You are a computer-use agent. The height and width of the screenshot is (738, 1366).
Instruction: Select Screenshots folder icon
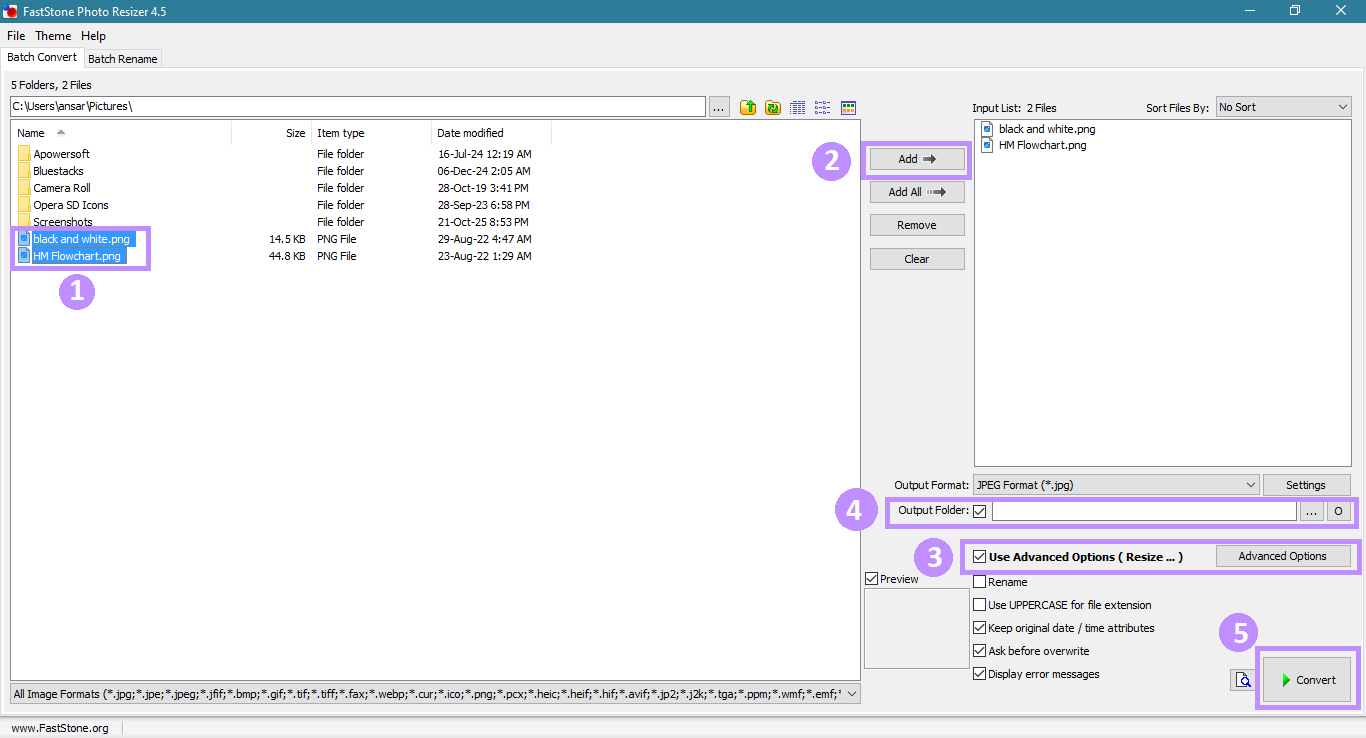(24, 222)
